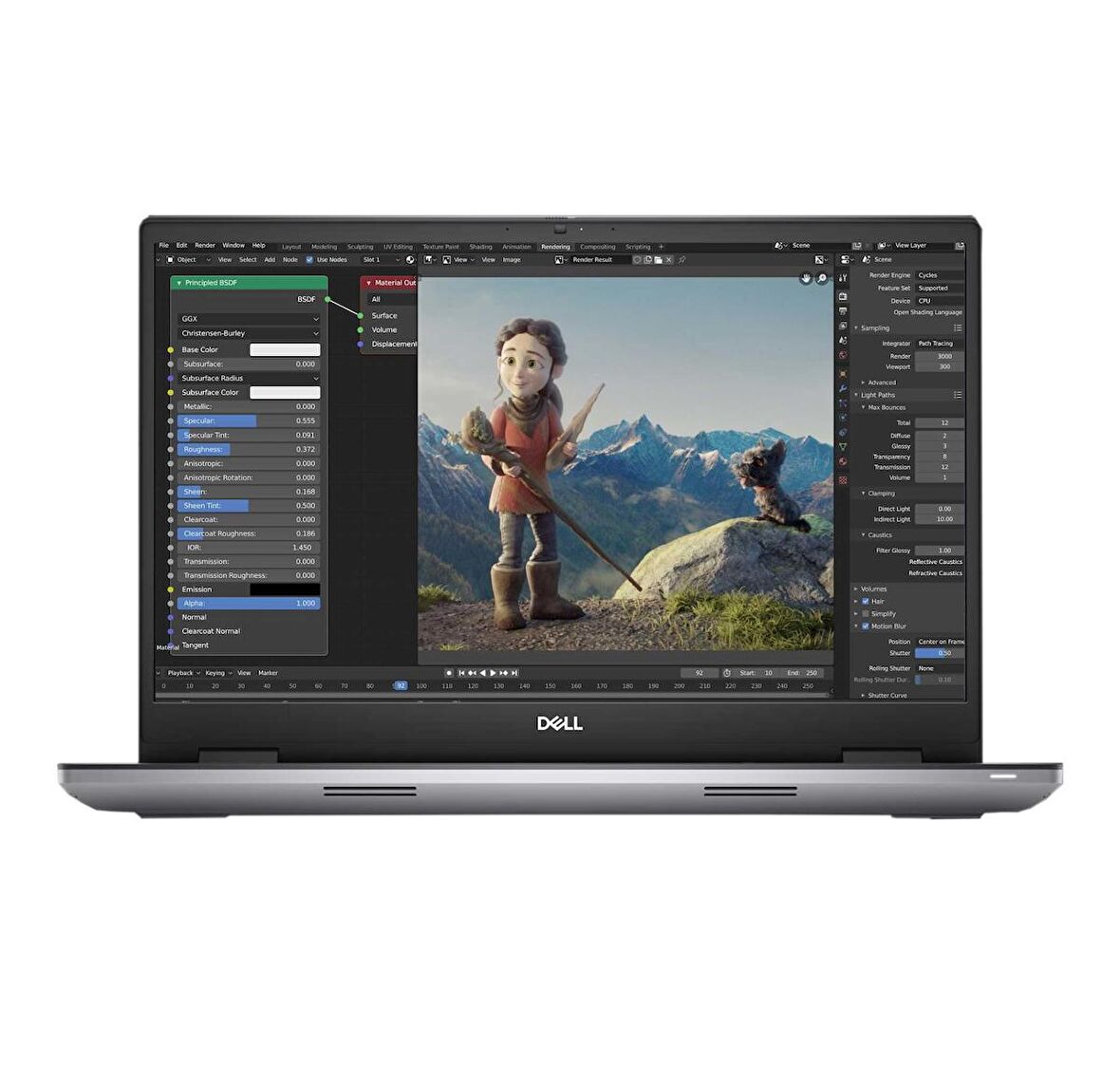Open the Sampling presets menu icon
Viewport: 1120px width, 1065px height.
(958, 328)
